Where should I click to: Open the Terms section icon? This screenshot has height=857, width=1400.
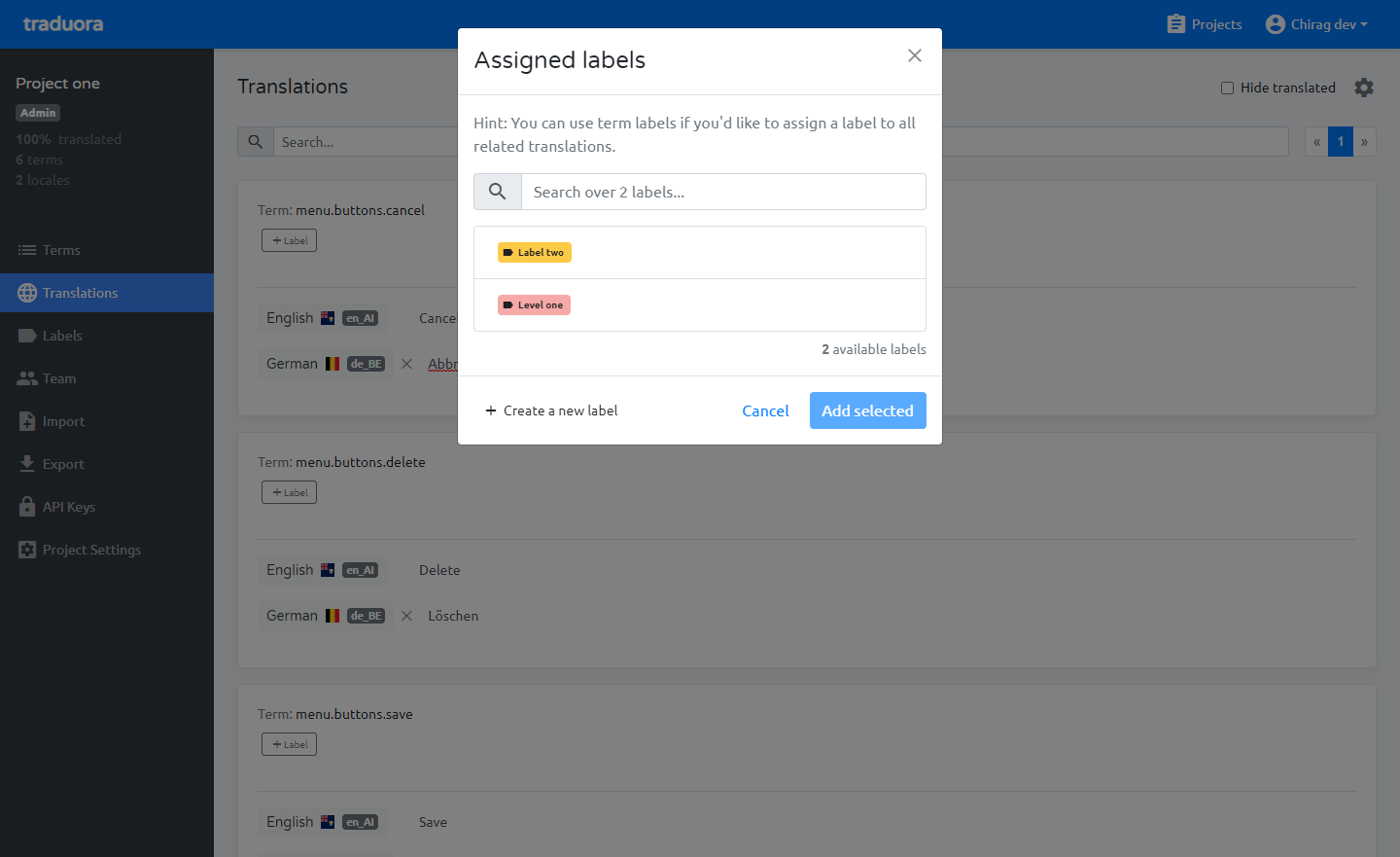pos(27,250)
